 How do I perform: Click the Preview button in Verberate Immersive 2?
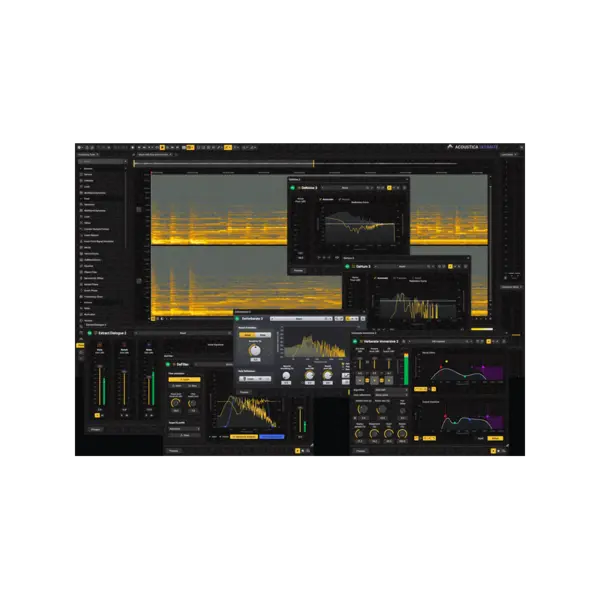click(x=361, y=451)
